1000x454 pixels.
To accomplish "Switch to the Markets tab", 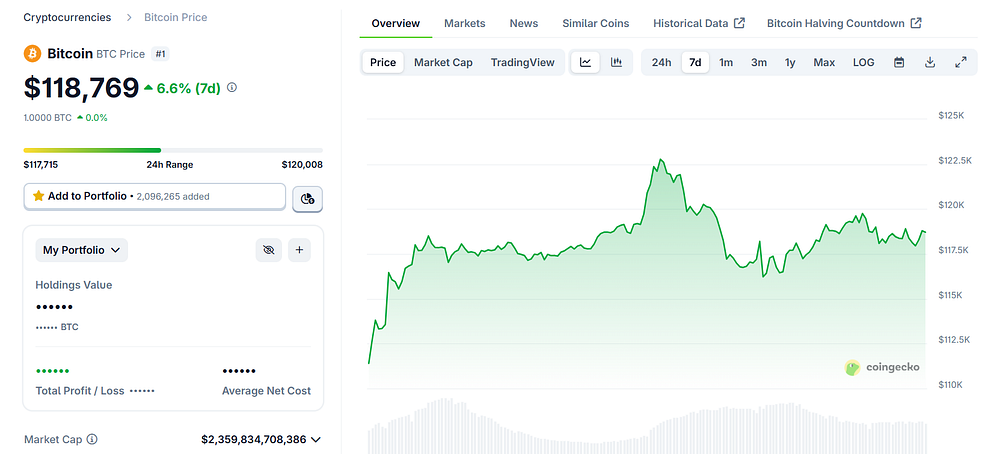I will coord(464,24).
